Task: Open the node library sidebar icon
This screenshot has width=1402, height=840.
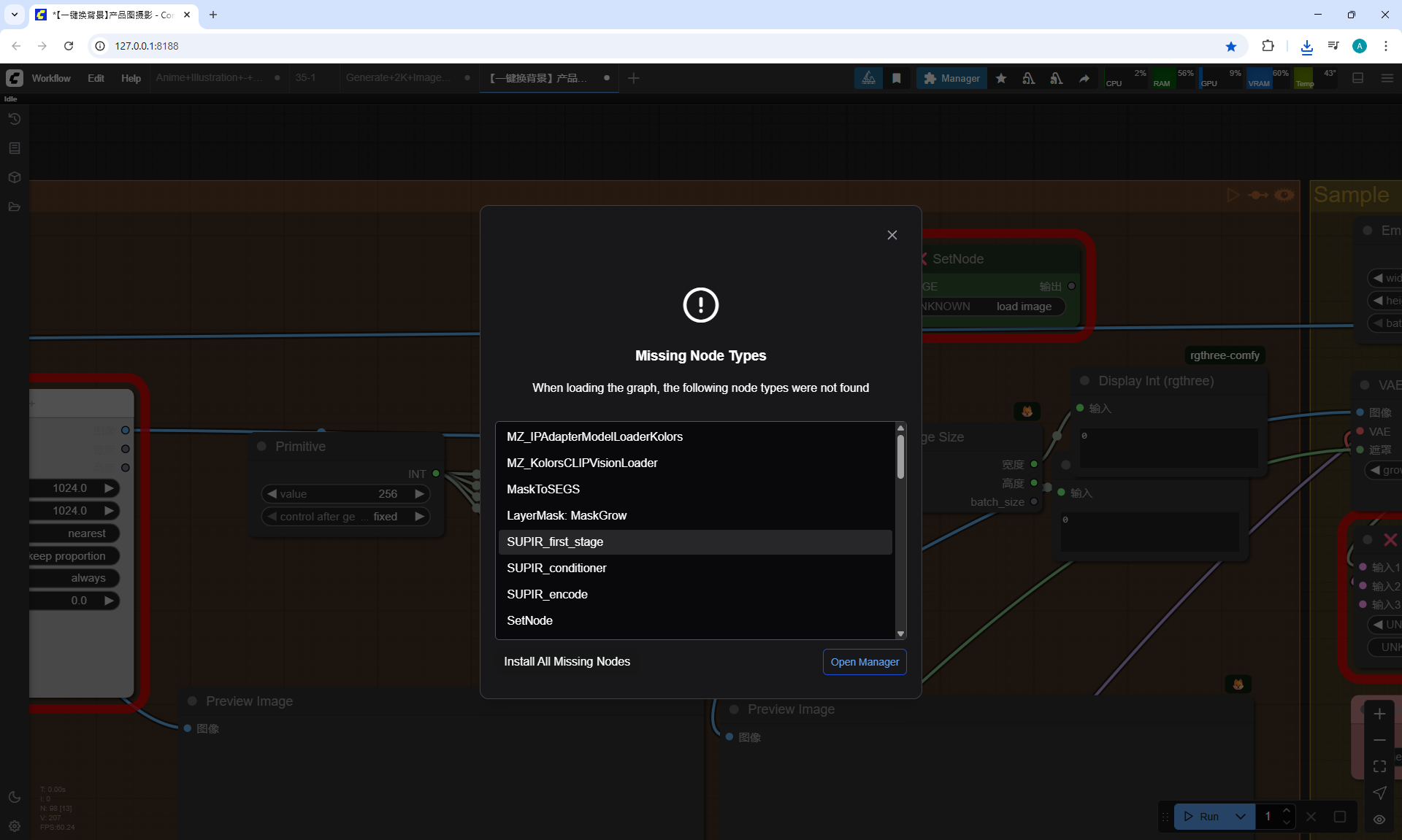Action: 15,148
